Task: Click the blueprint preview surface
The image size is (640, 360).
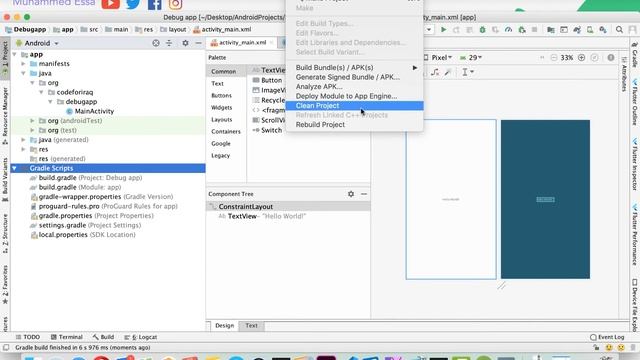Action: (545, 199)
